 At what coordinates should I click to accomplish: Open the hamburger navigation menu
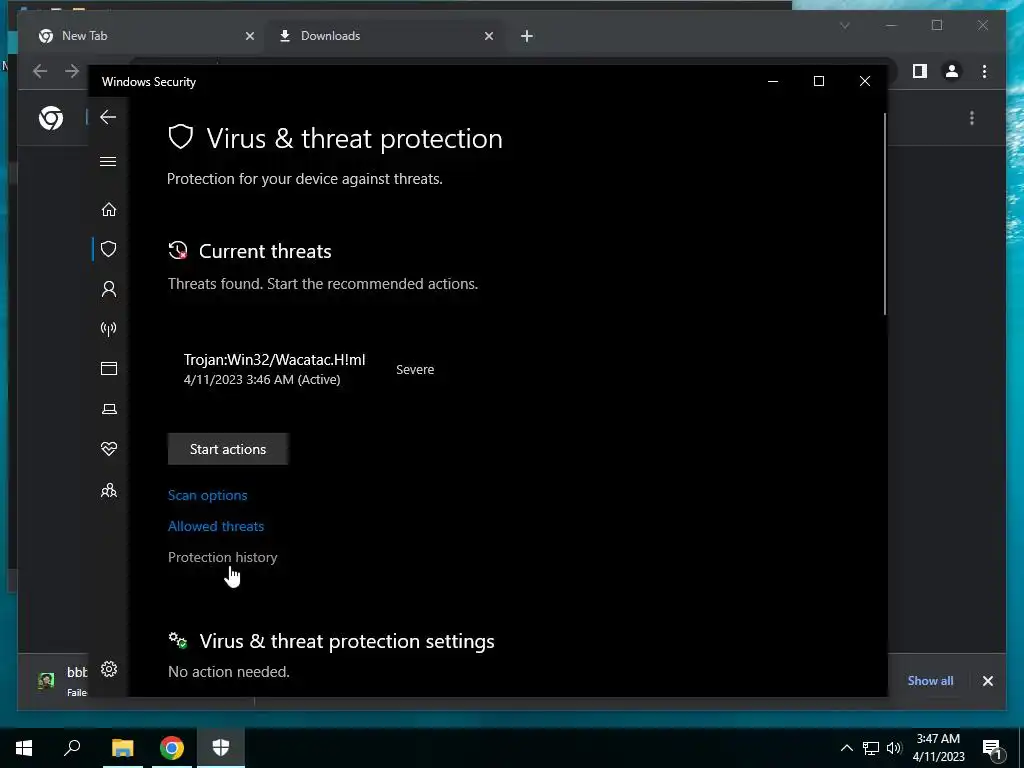tap(108, 161)
